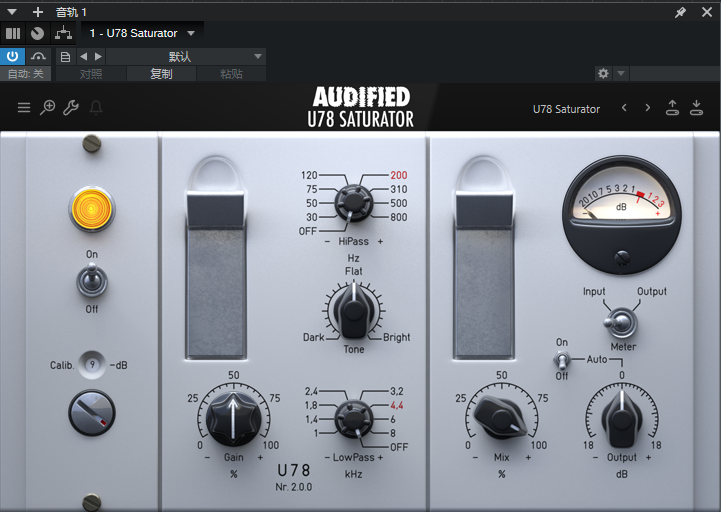Click the Nr. 2.0.0 version text
The width and height of the screenshot is (721, 512).
294,487
